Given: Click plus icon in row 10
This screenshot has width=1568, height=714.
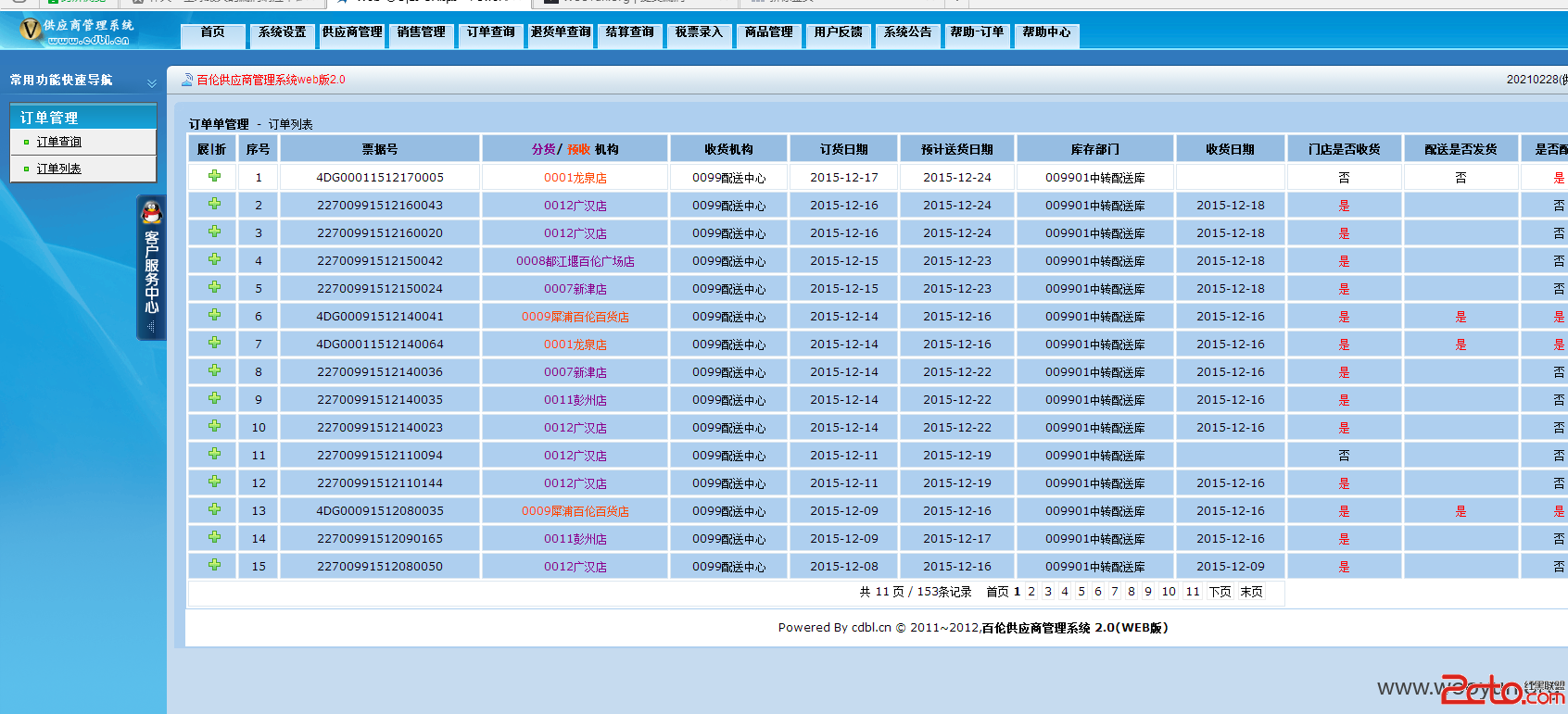Looking at the screenshot, I should coord(214,426).
